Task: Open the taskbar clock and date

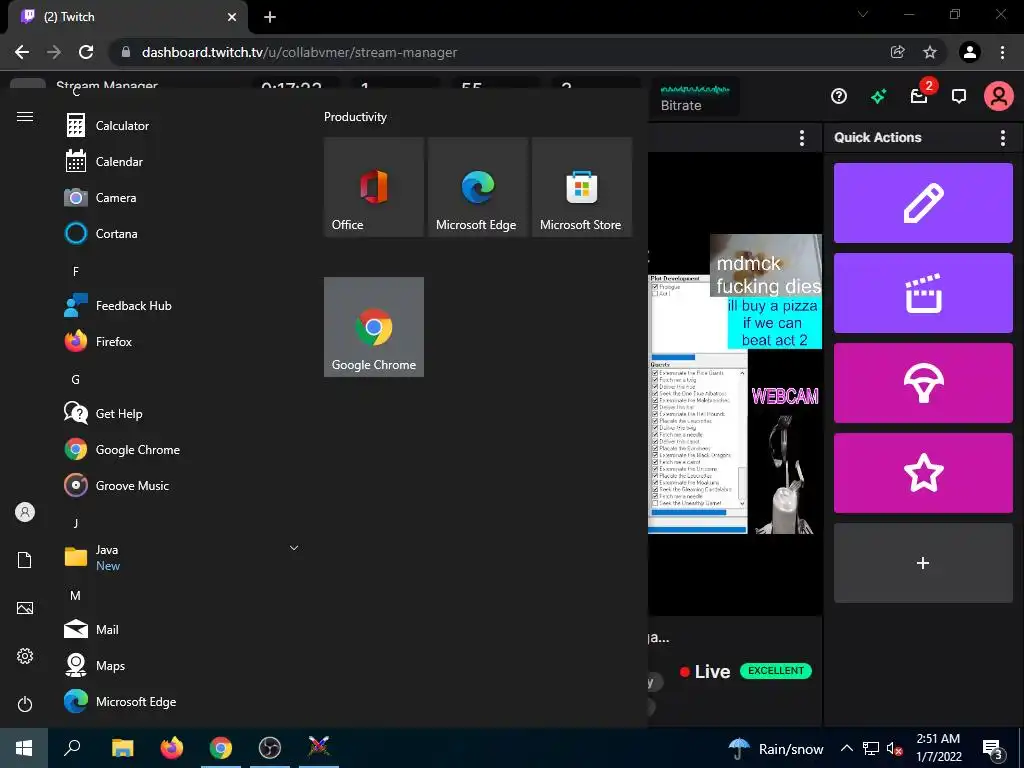Action: coord(938,748)
